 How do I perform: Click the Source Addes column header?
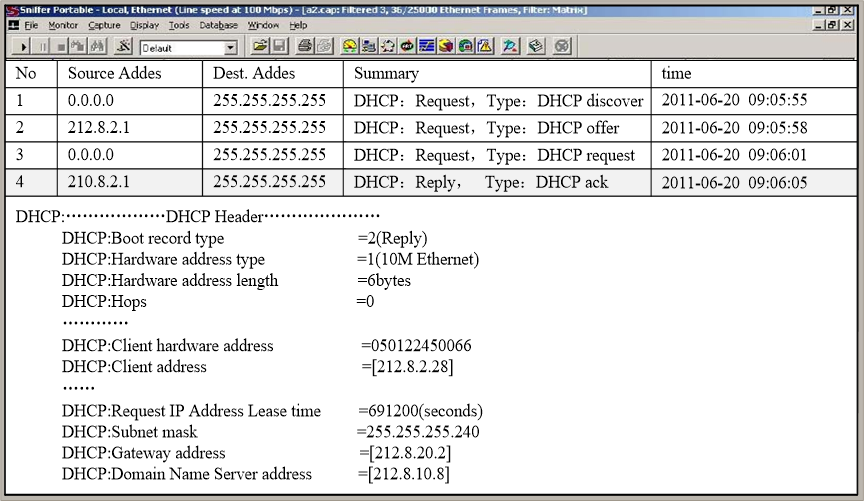coord(115,73)
